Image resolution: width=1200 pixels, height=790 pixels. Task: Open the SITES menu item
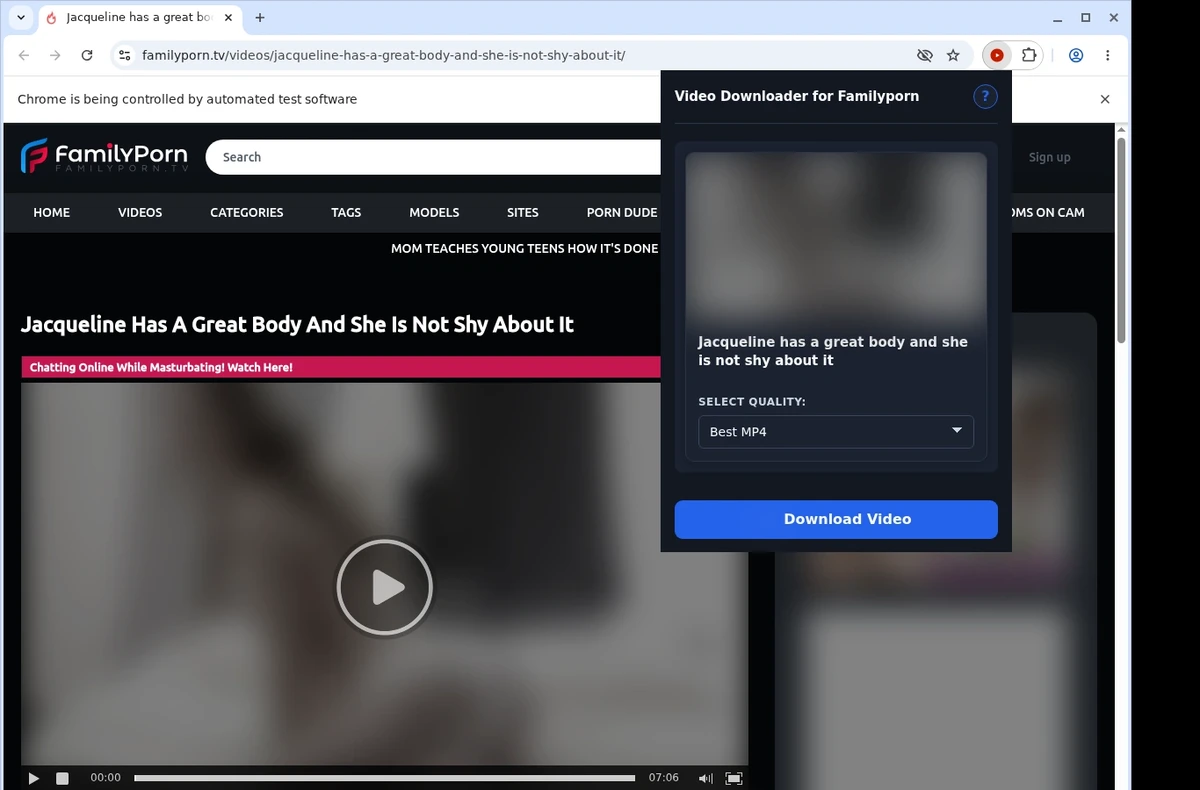523,213
